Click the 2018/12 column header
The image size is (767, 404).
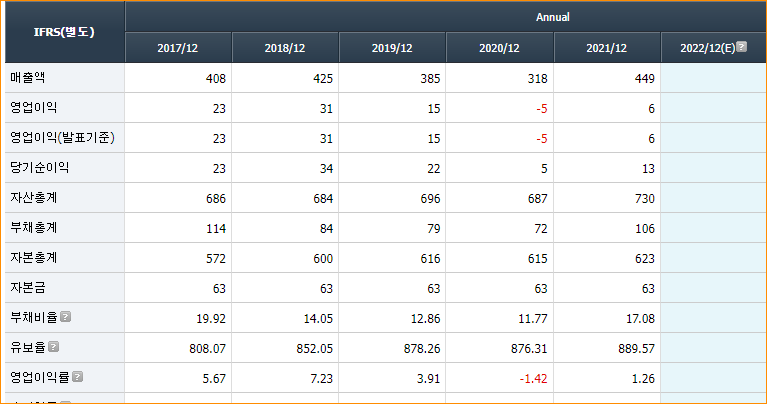[x=285, y=48]
